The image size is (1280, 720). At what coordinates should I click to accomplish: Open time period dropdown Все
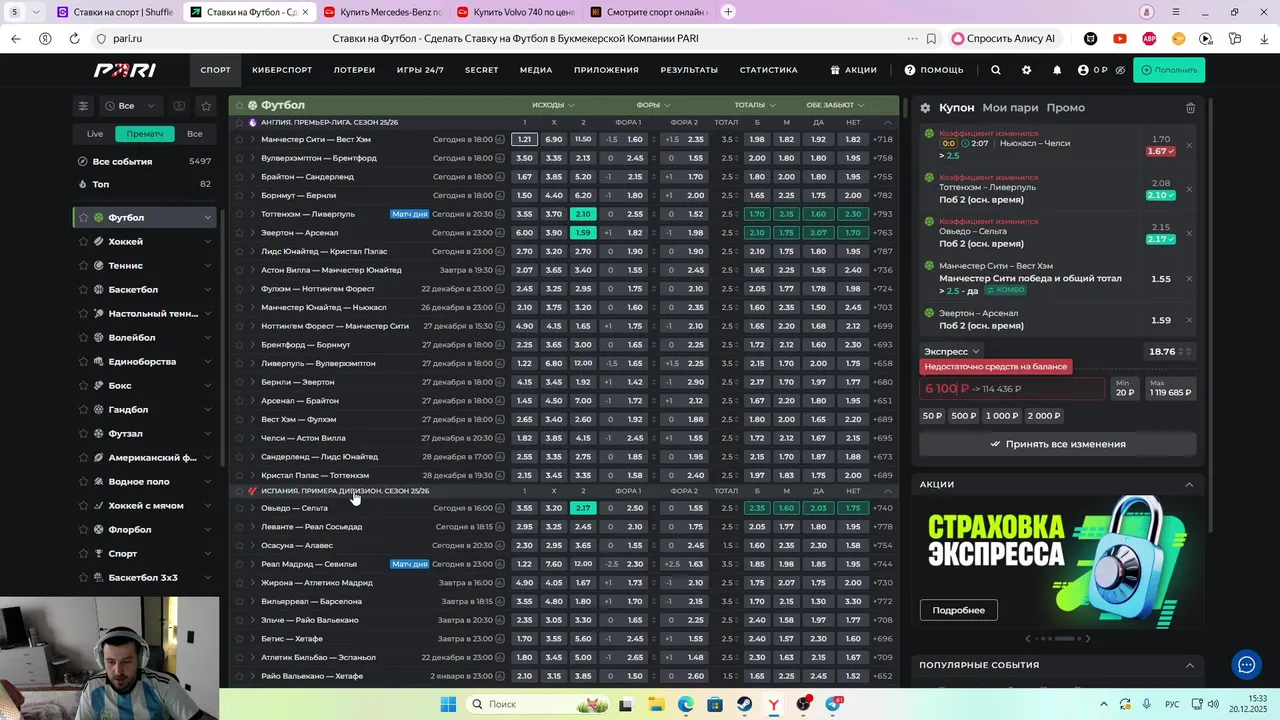[132, 105]
